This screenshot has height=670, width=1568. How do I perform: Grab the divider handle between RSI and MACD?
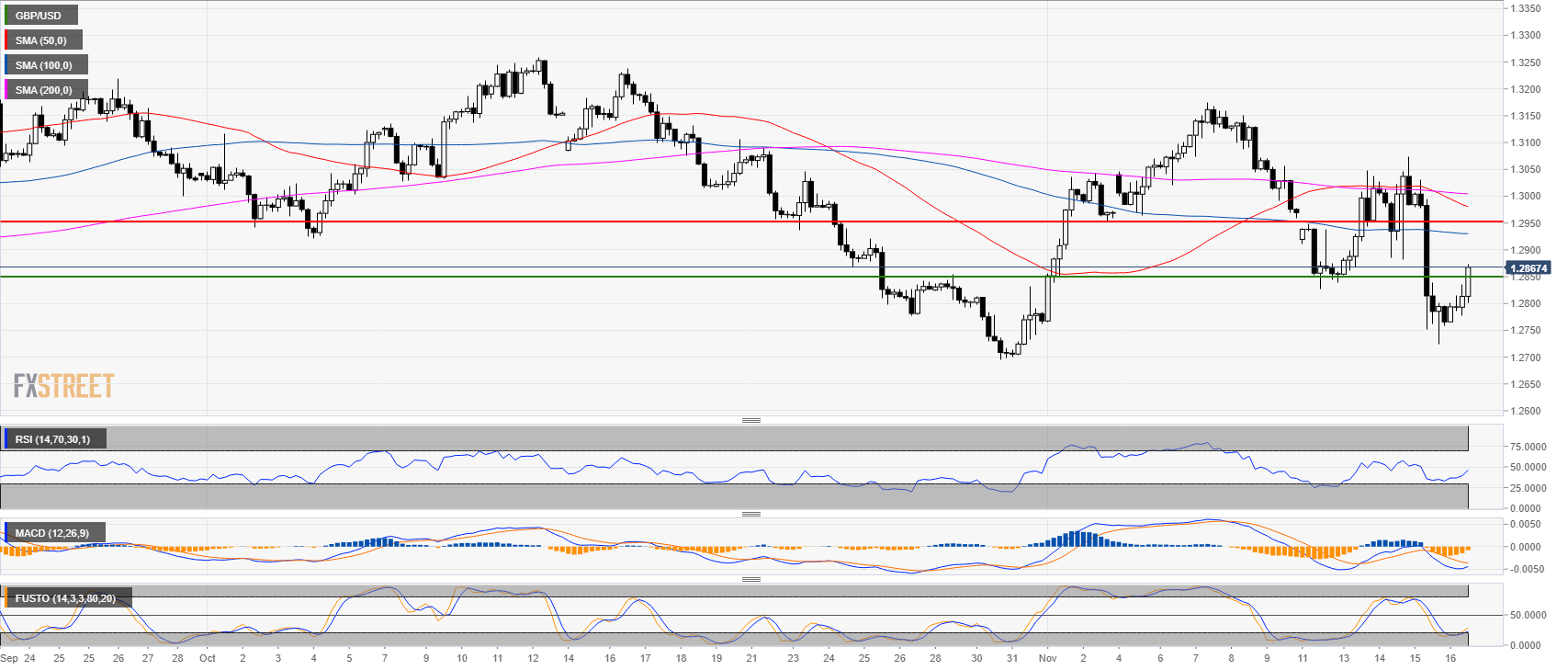coord(751,514)
